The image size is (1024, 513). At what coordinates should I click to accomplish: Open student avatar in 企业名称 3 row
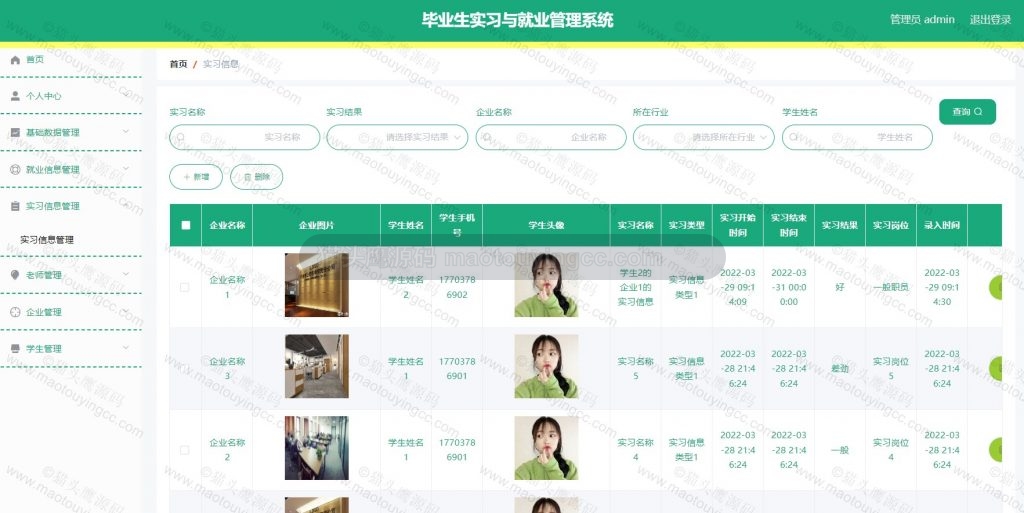pos(546,366)
